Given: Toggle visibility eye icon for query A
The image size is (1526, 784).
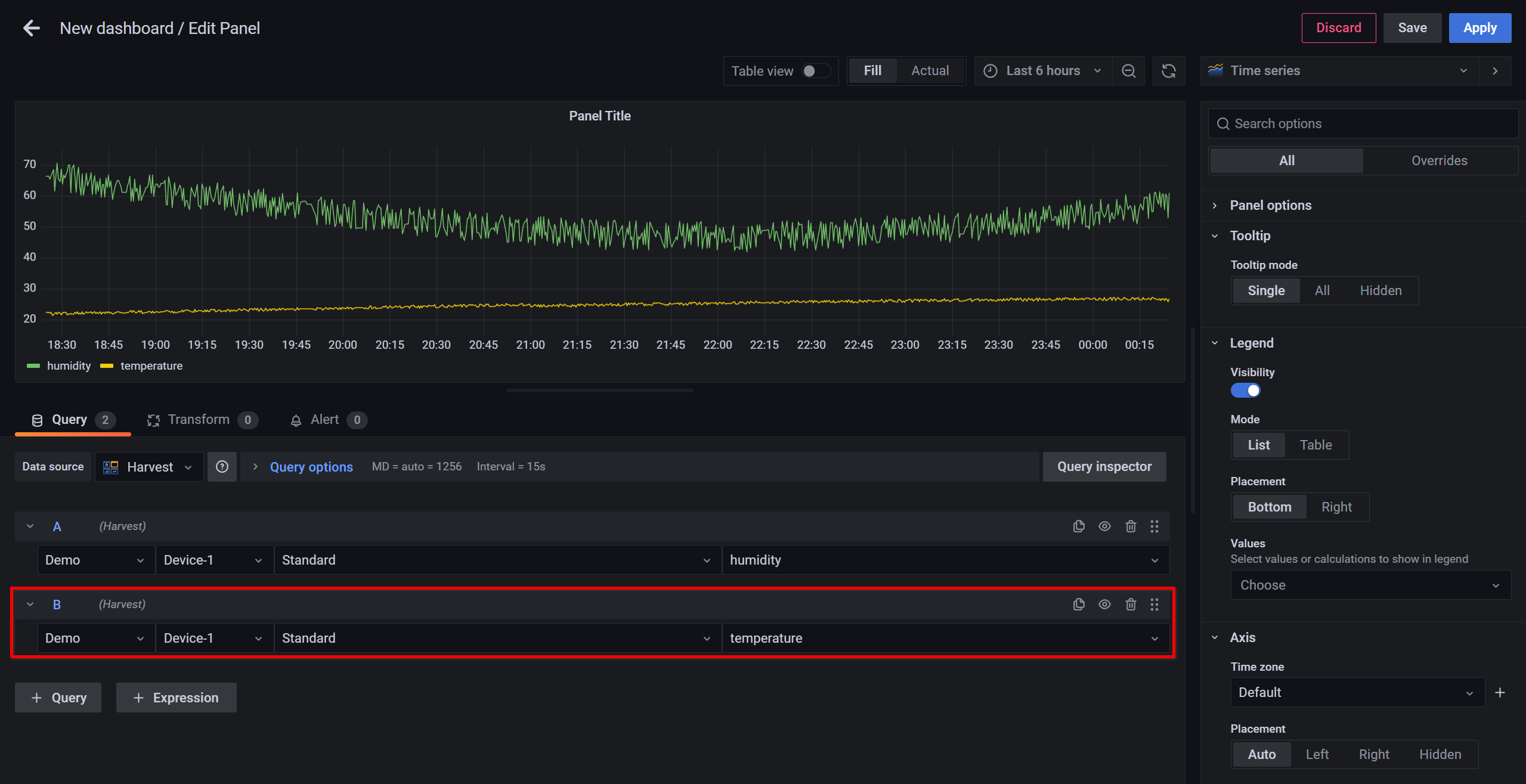Looking at the screenshot, I should [x=1104, y=526].
